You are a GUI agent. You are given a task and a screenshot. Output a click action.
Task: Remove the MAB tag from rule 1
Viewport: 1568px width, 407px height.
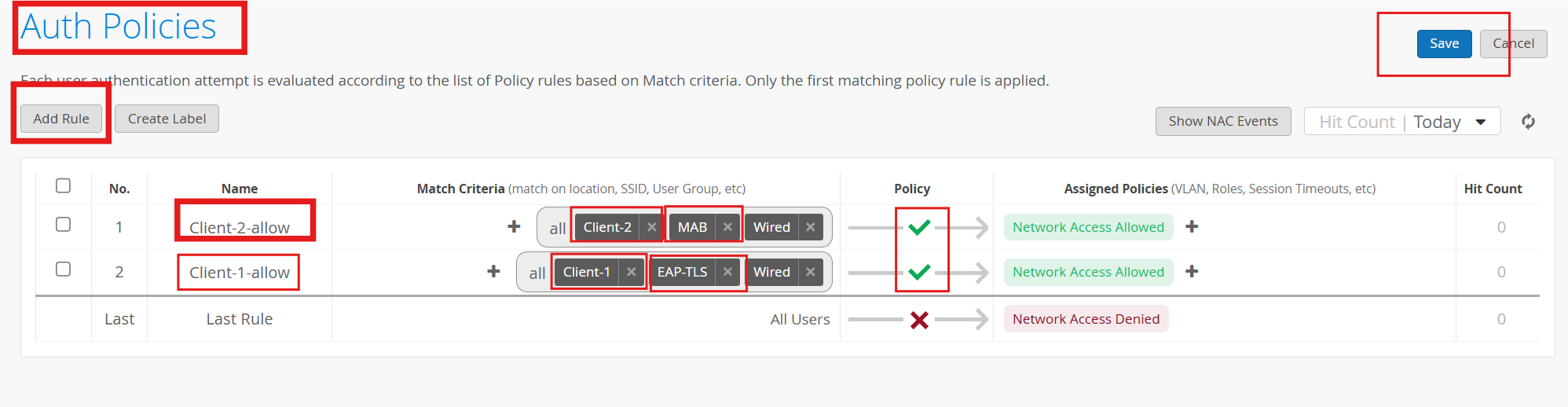coord(727,227)
